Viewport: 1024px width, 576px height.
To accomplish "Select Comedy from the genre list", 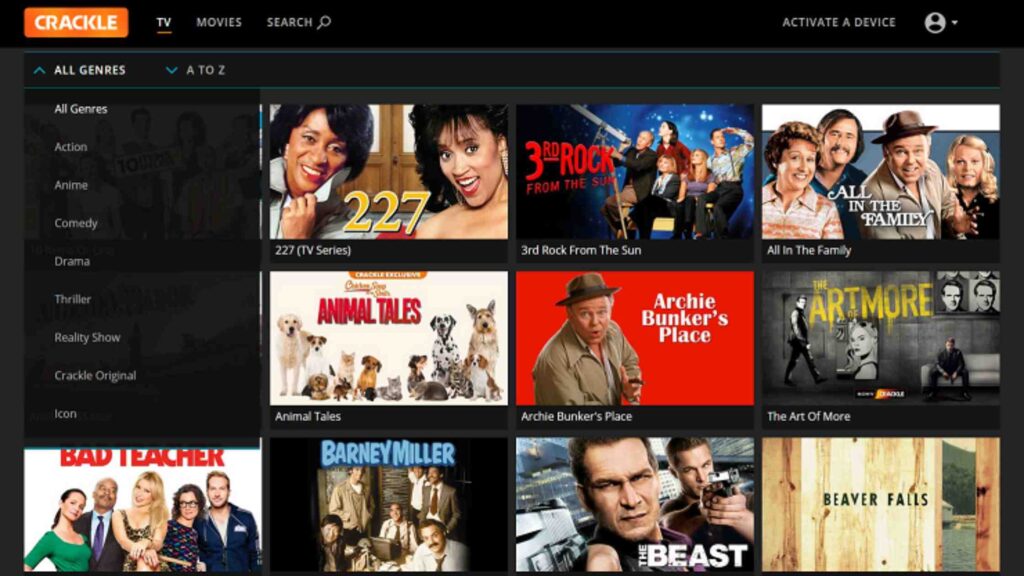I will (x=76, y=223).
